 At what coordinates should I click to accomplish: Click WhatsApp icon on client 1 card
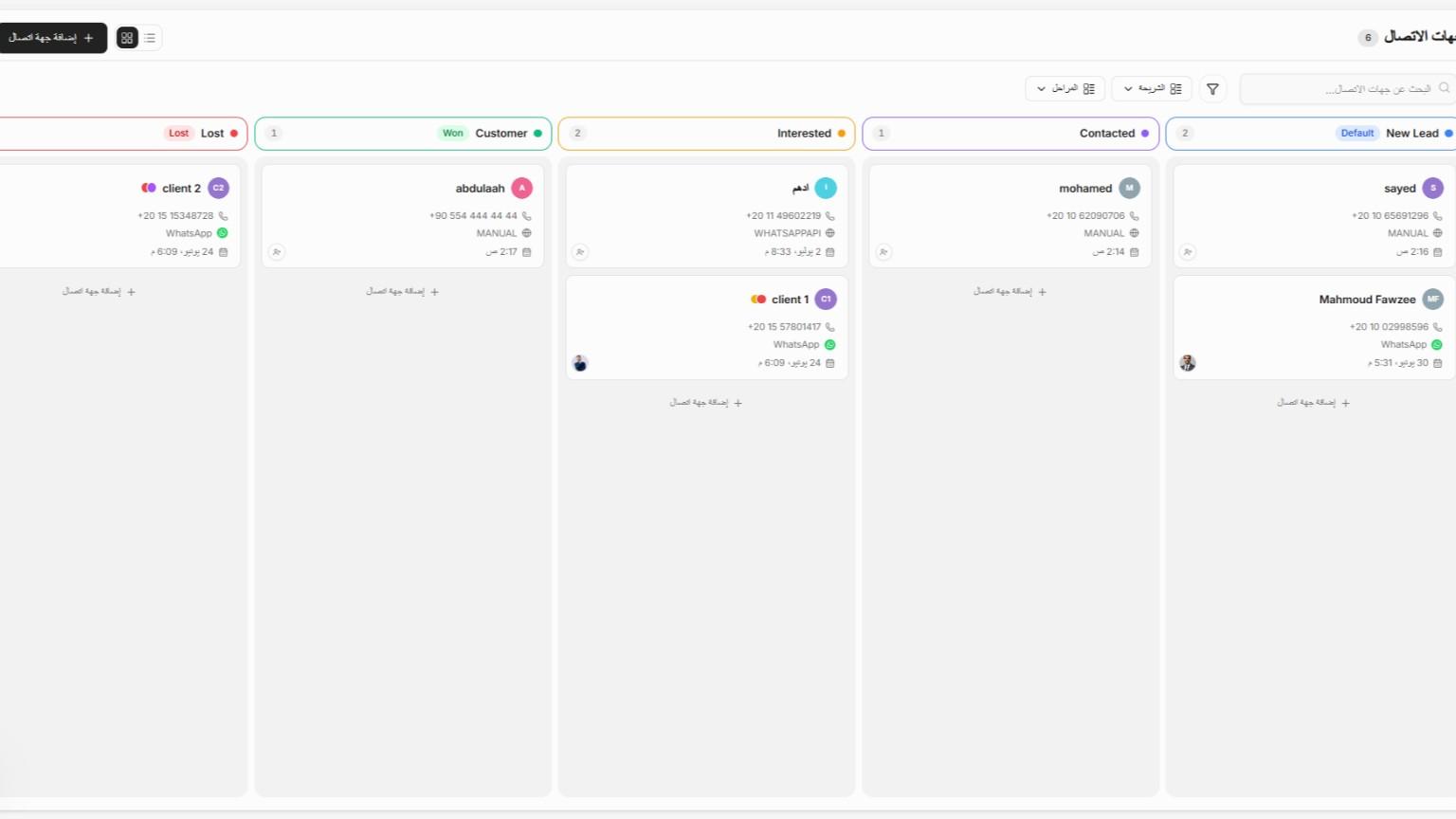(829, 345)
